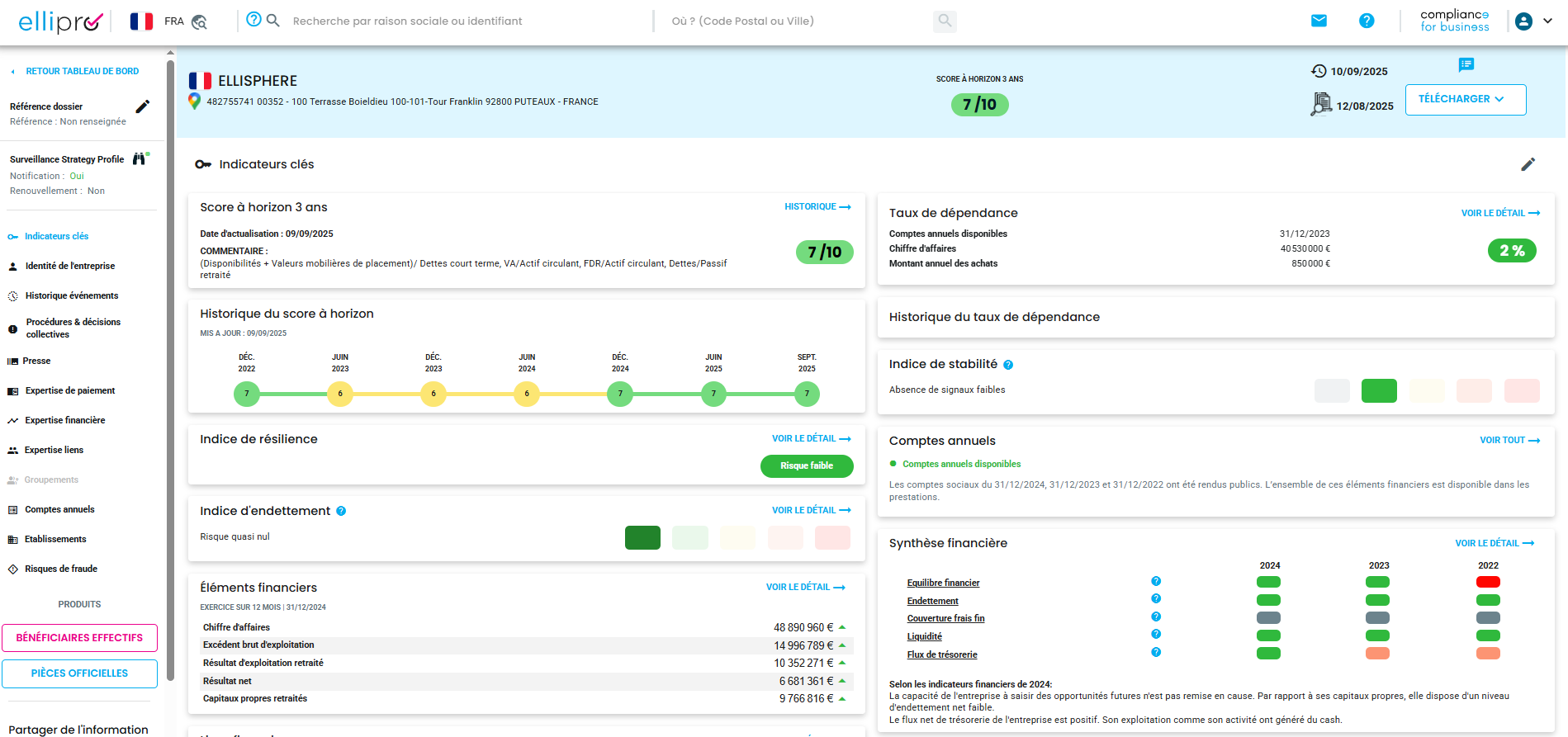1568x737 pixels.
Task: Click the country search globe icon
Action: tap(199, 22)
